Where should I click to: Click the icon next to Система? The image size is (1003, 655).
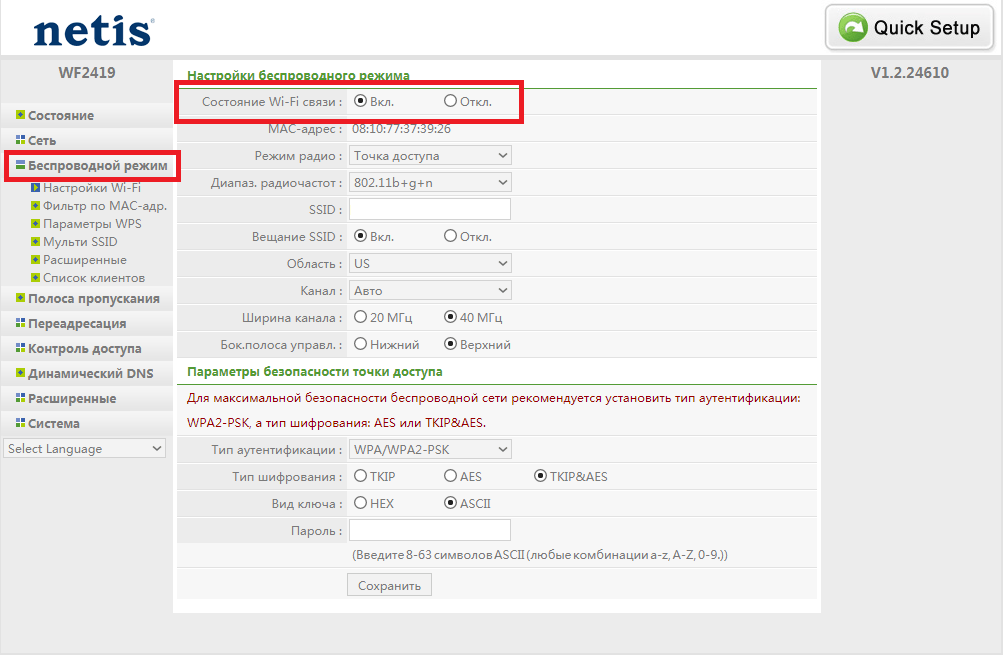20,423
